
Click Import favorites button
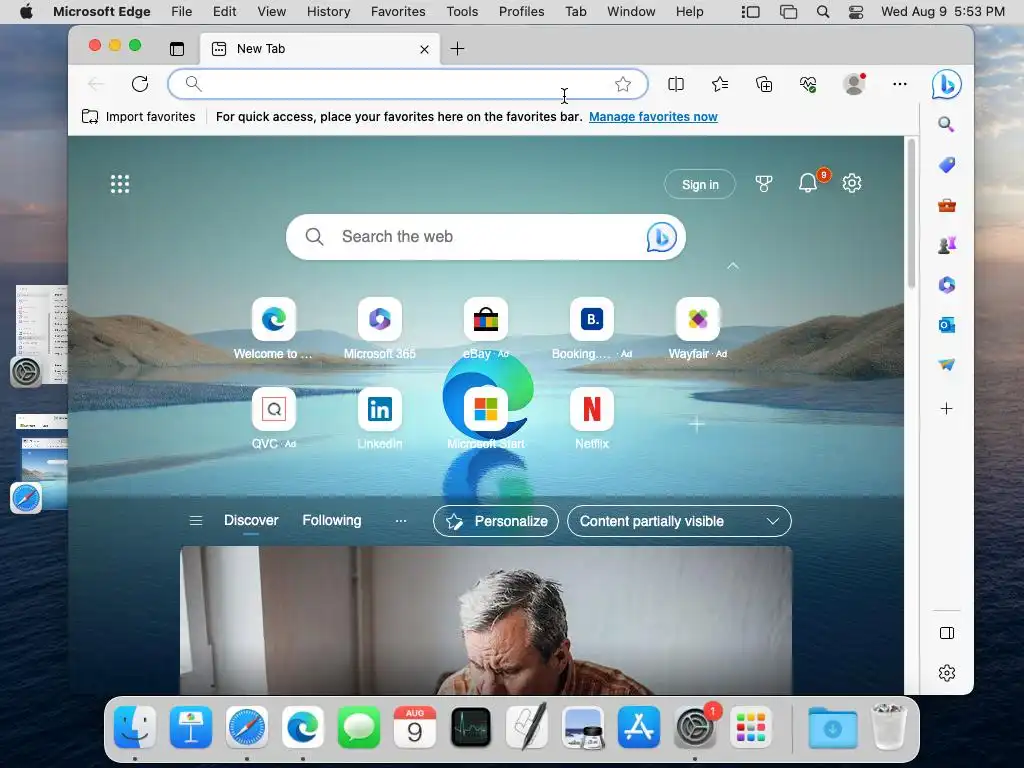coord(138,117)
